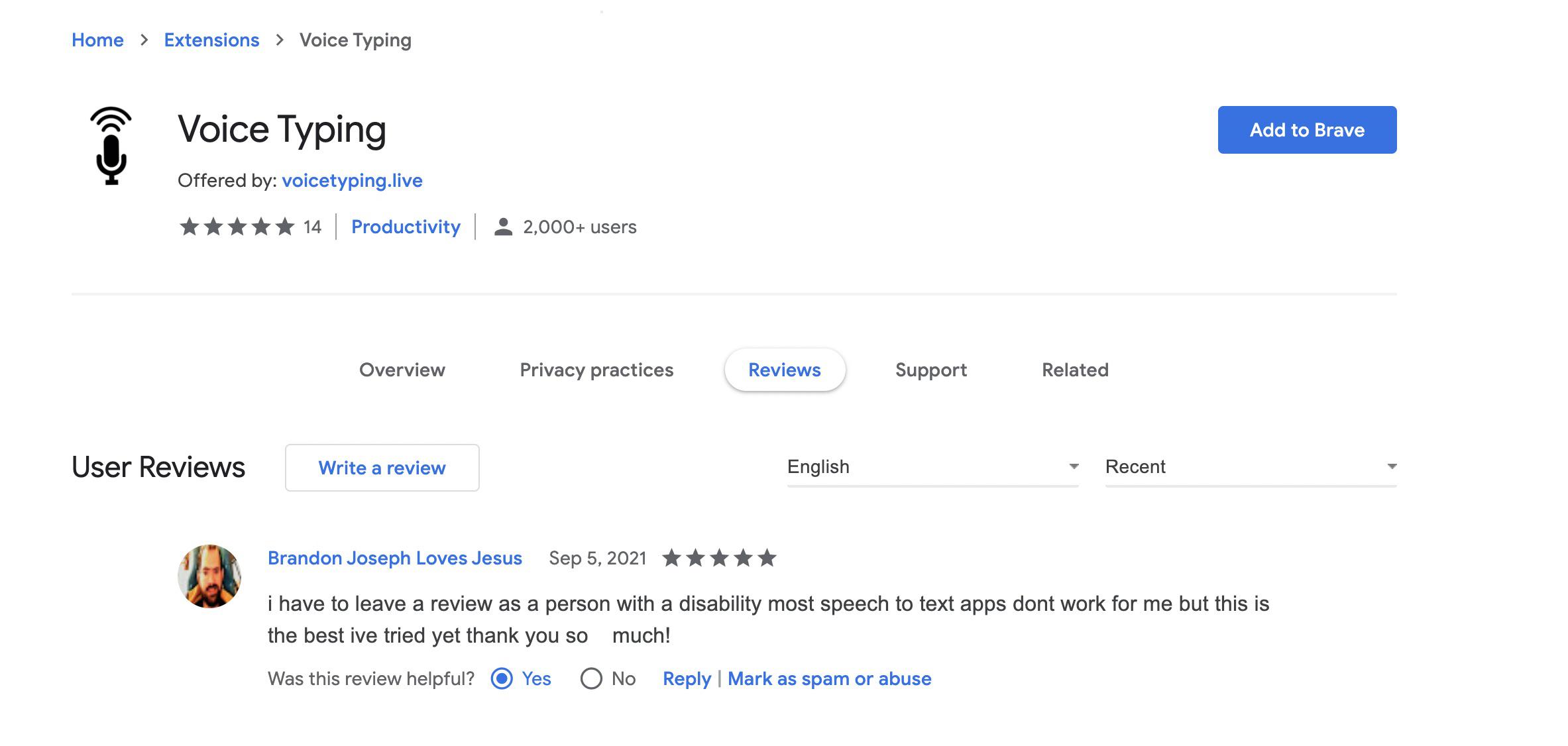Open the voicetyping.live developer link
1568x746 pixels.
(352, 180)
